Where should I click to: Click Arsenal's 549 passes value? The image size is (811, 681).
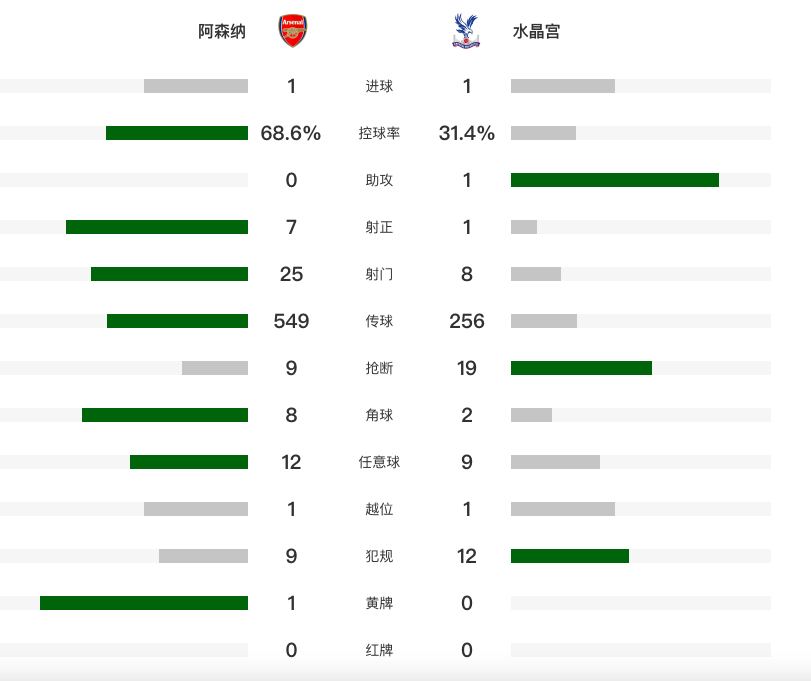pyautogui.click(x=291, y=321)
